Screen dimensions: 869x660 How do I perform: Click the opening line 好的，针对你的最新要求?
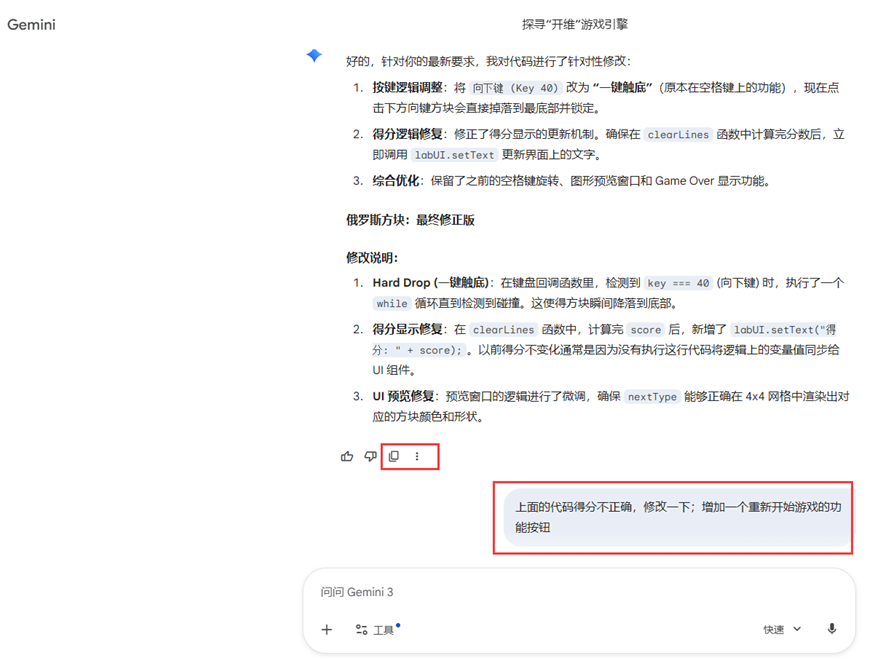click(488, 61)
